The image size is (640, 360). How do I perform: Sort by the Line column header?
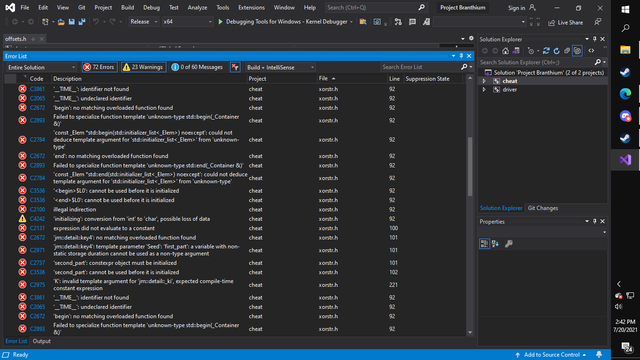(x=394, y=79)
